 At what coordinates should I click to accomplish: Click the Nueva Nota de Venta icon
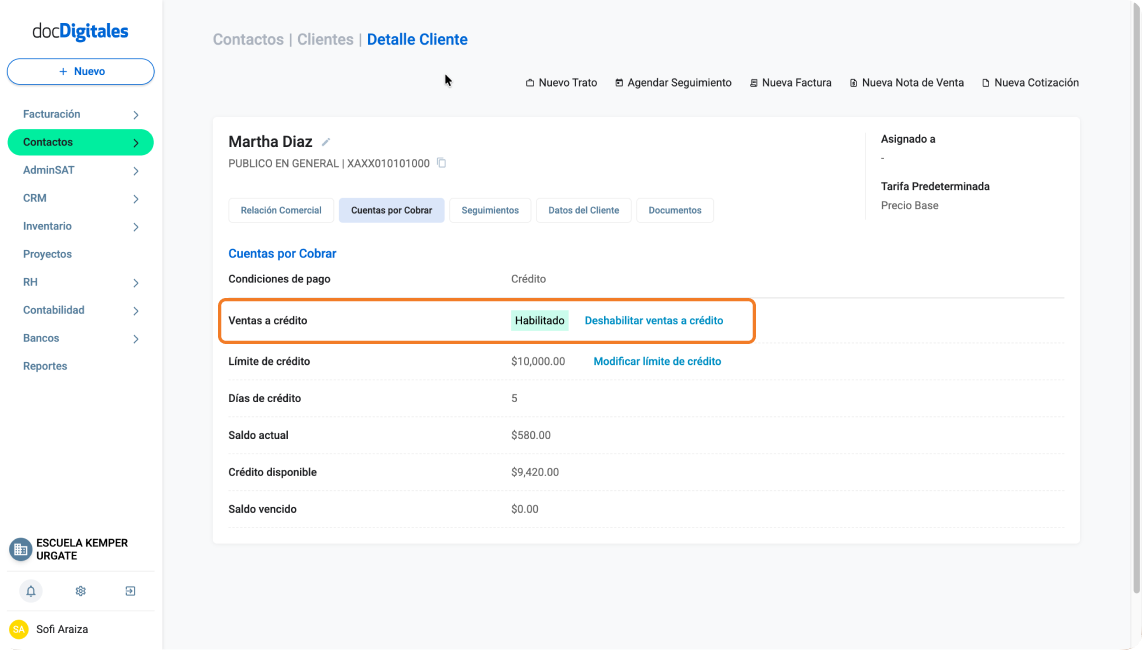[x=854, y=83]
